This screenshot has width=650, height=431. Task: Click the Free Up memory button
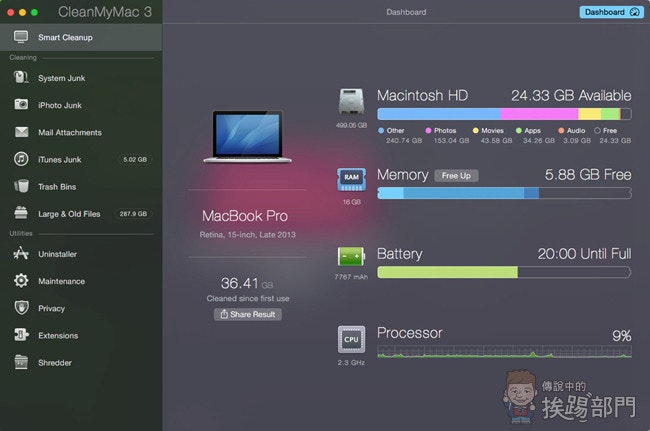tap(456, 176)
